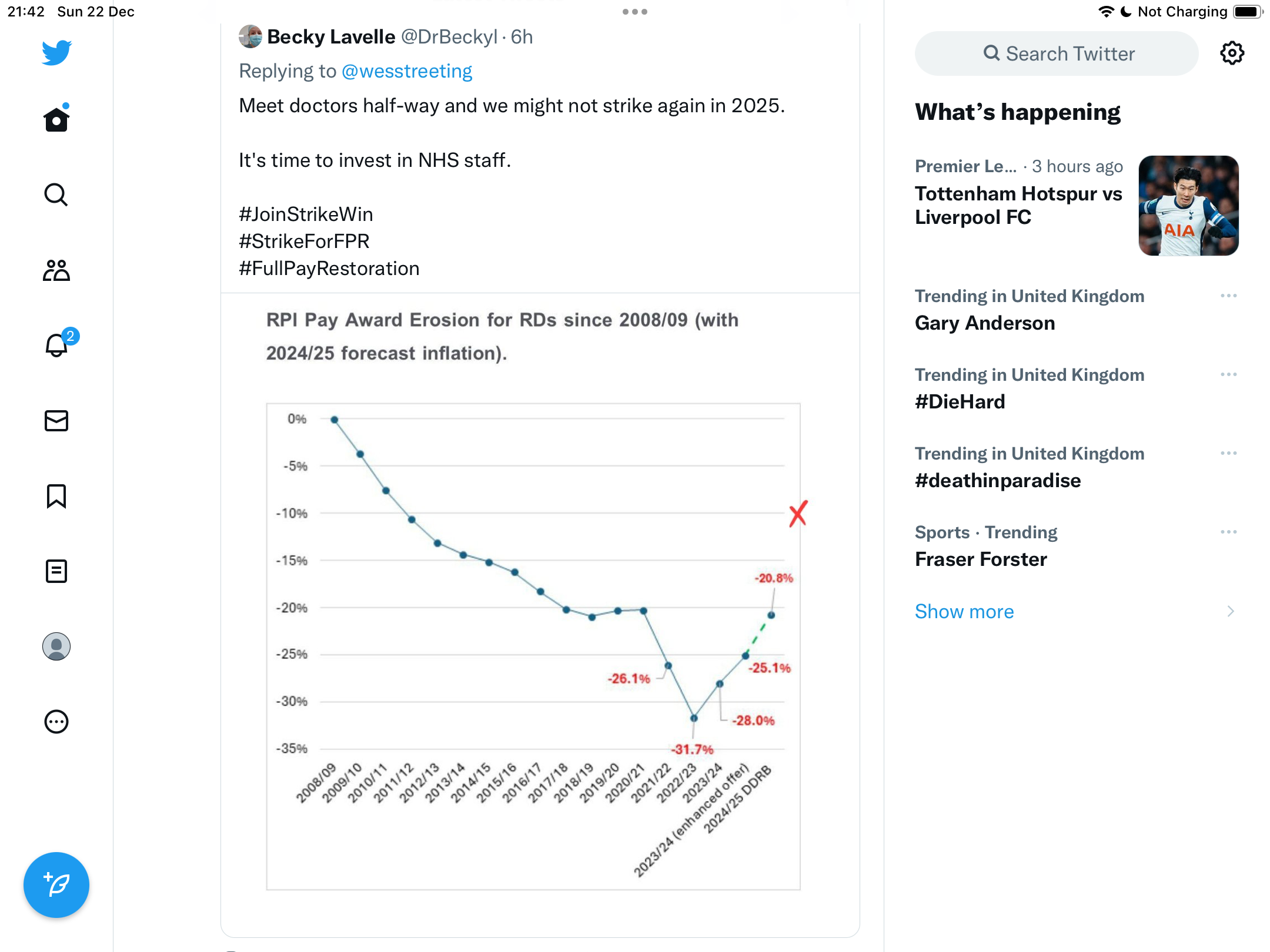This screenshot has height=952, width=1270.
Task: Open Tottenham match thumbnail image
Action: pyautogui.click(x=1188, y=206)
